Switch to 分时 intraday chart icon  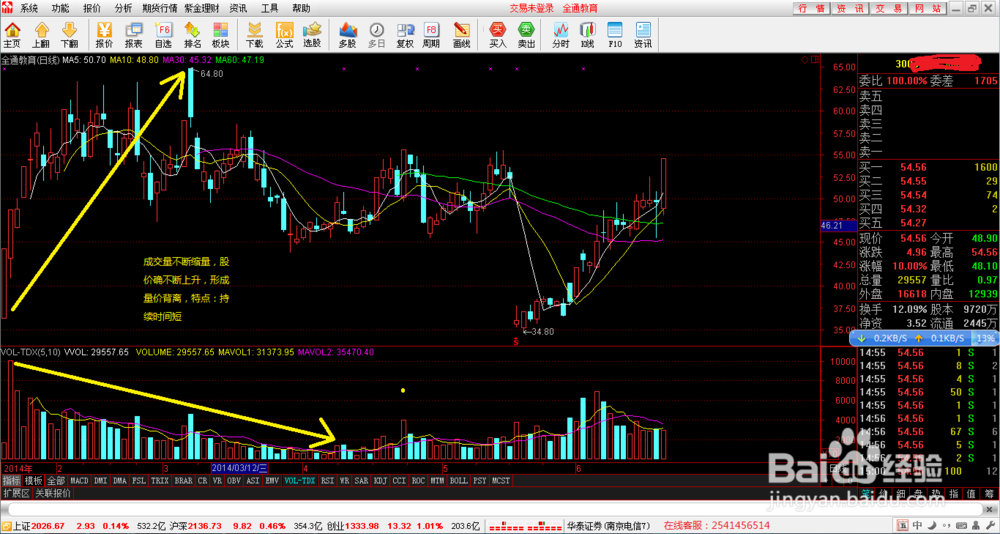pos(561,34)
